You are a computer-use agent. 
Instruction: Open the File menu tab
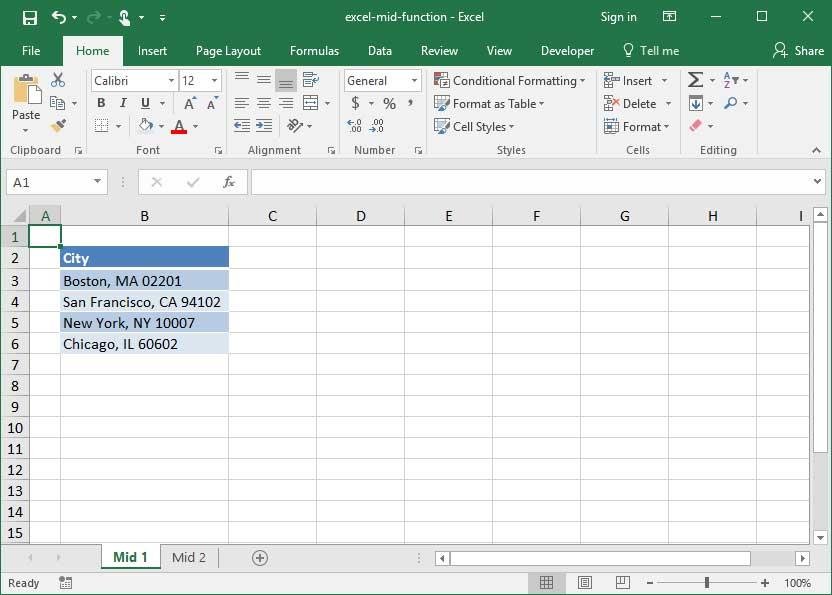pyautogui.click(x=31, y=51)
